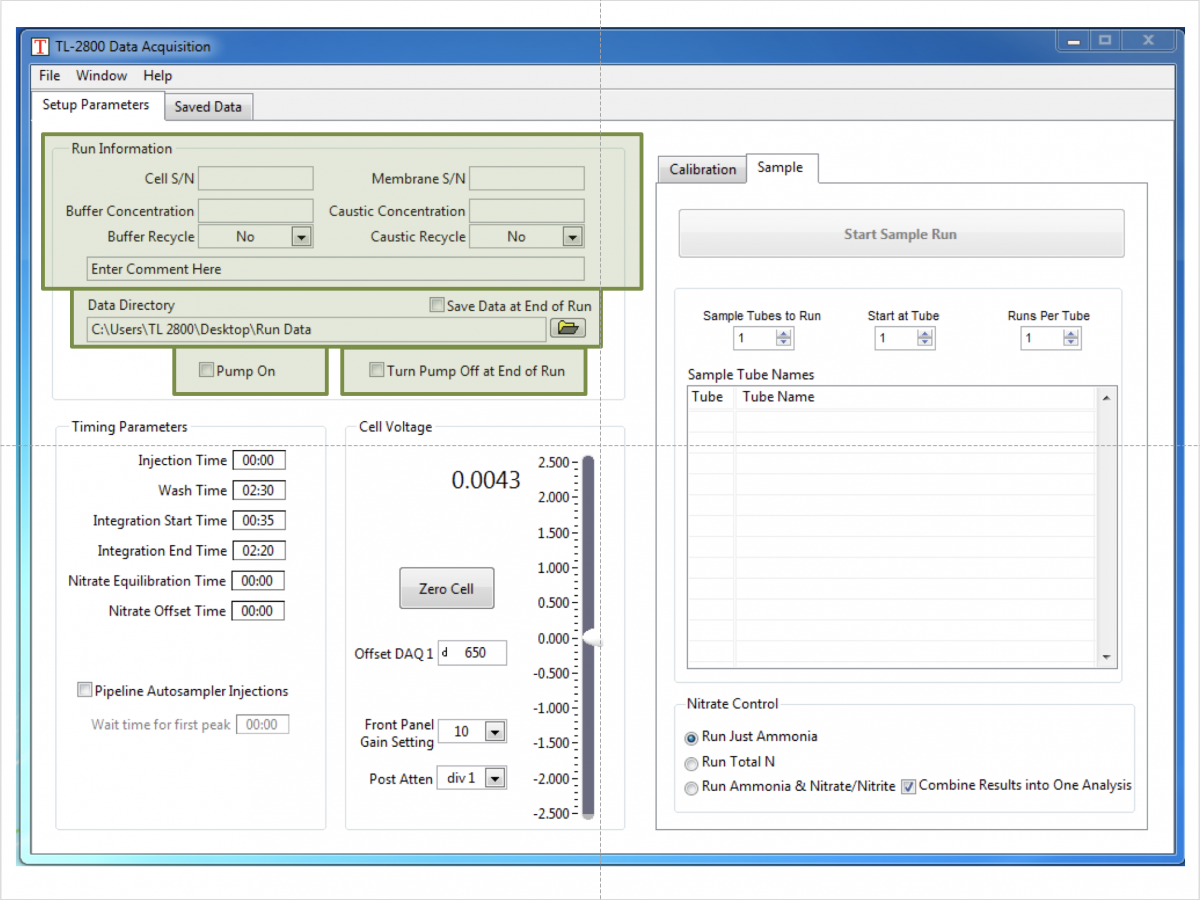Open the Buffer Recycle dropdown
The image size is (1200, 900).
click(301, 237)
